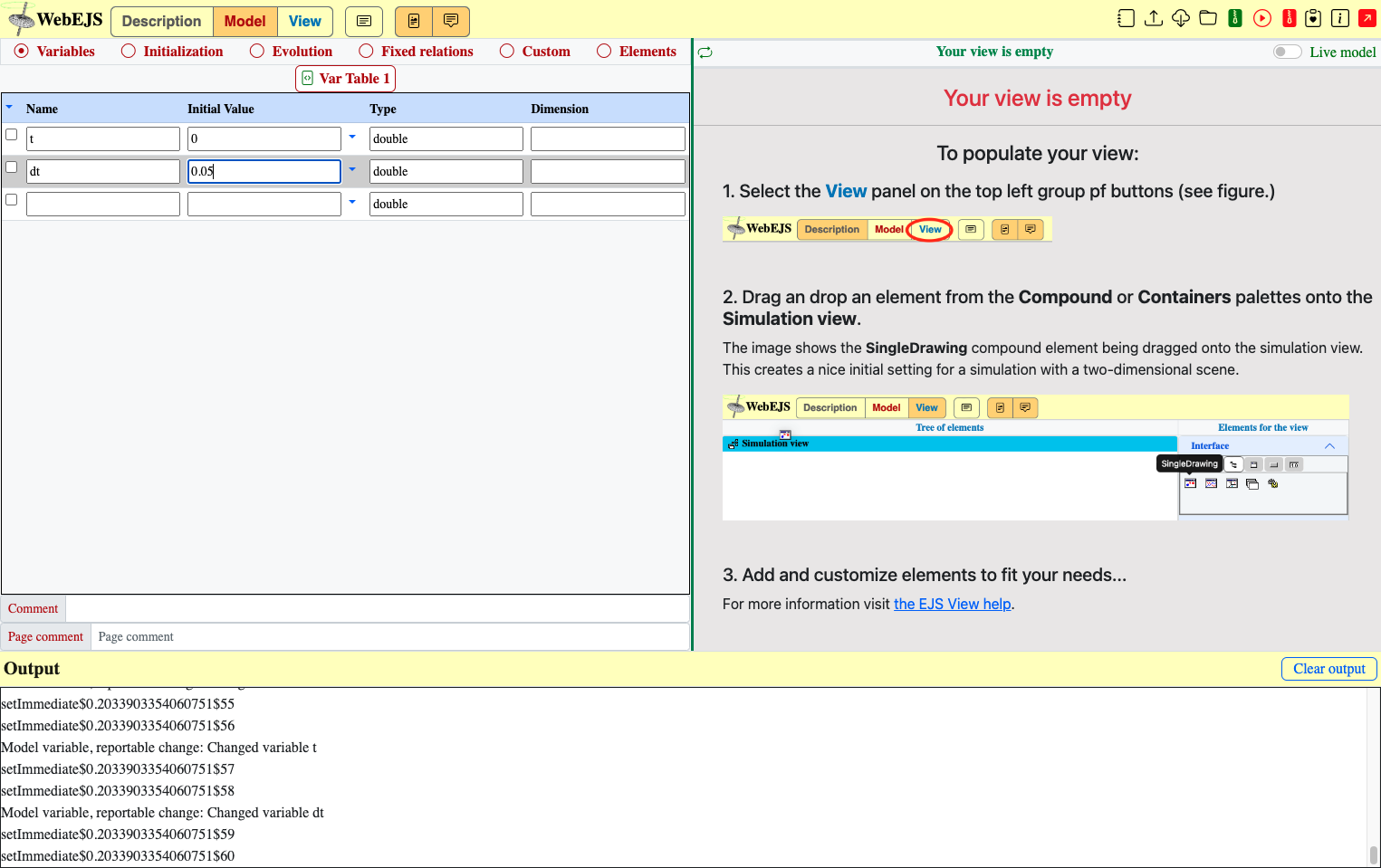1381x868 pixels.
Task: Run simulation with red play icon
Action: tap(1262, 18)
